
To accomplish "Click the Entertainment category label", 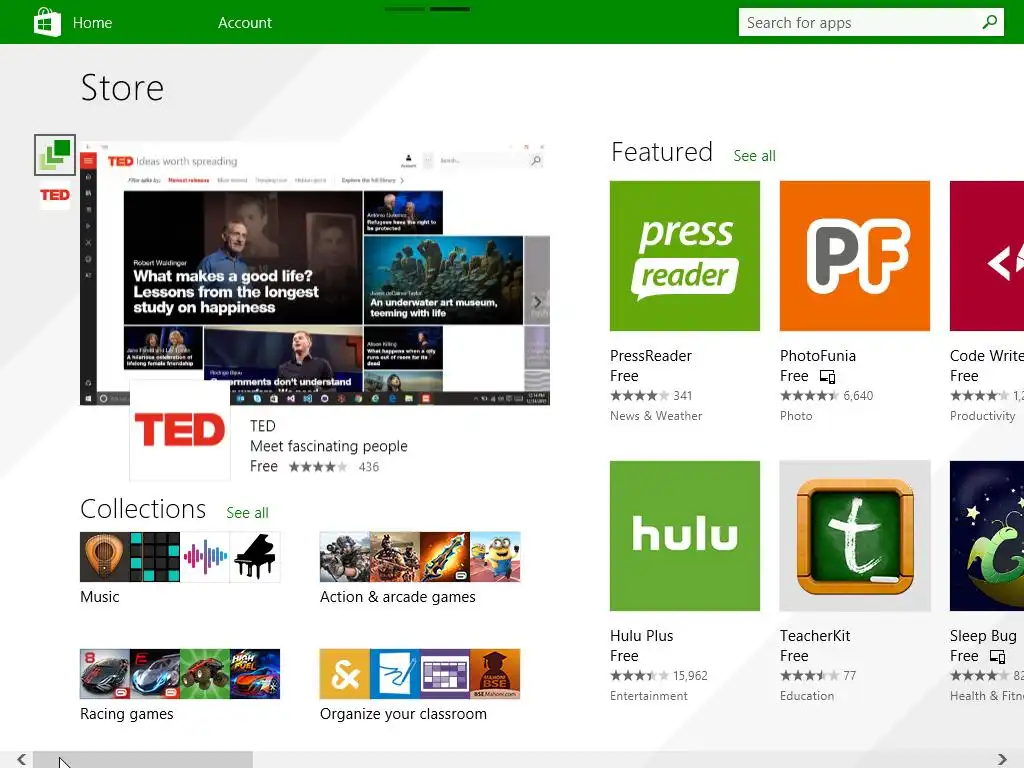I will click(648, 696).
